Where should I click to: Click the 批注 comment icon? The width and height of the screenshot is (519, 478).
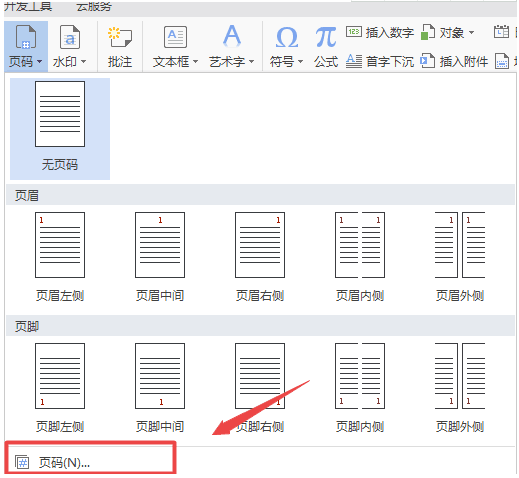[120, 37]
